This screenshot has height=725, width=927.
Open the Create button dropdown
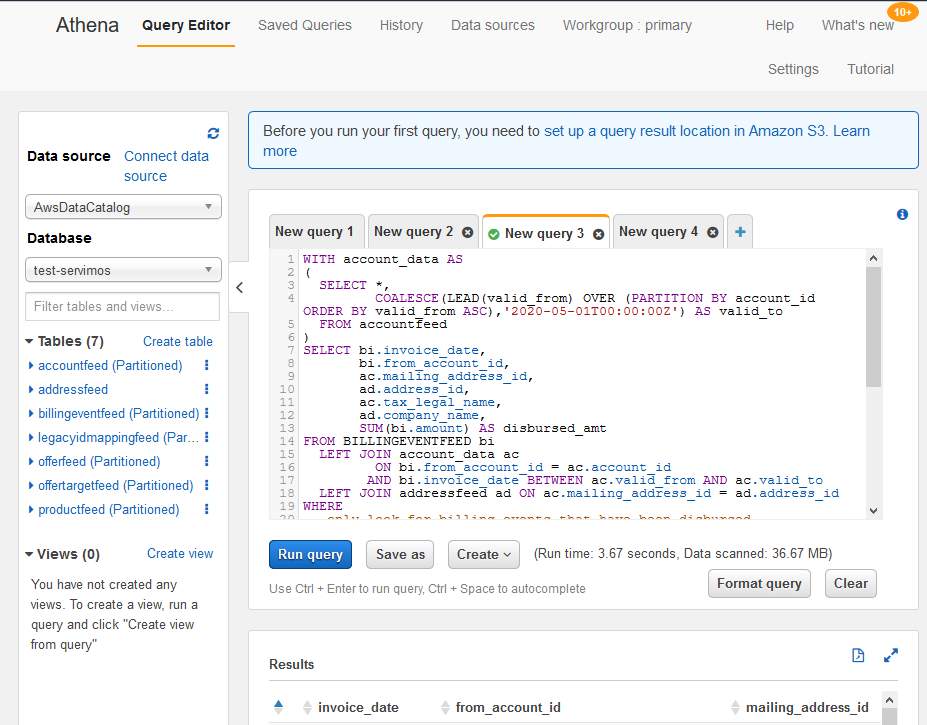tap(483, 554)
